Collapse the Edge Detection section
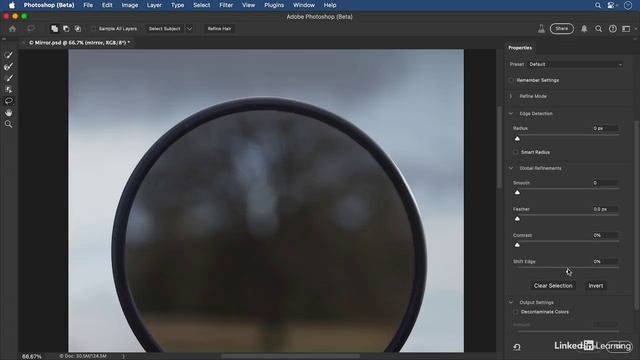 click(x=511, y=113)
